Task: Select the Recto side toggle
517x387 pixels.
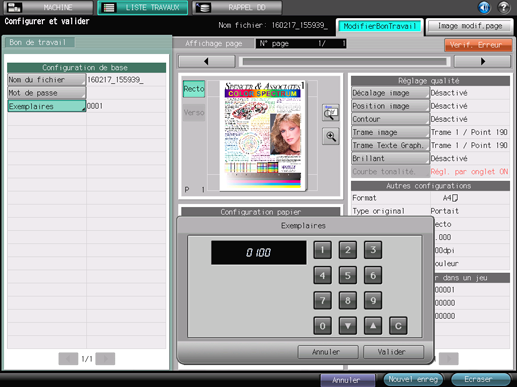Action: [194, 89]
